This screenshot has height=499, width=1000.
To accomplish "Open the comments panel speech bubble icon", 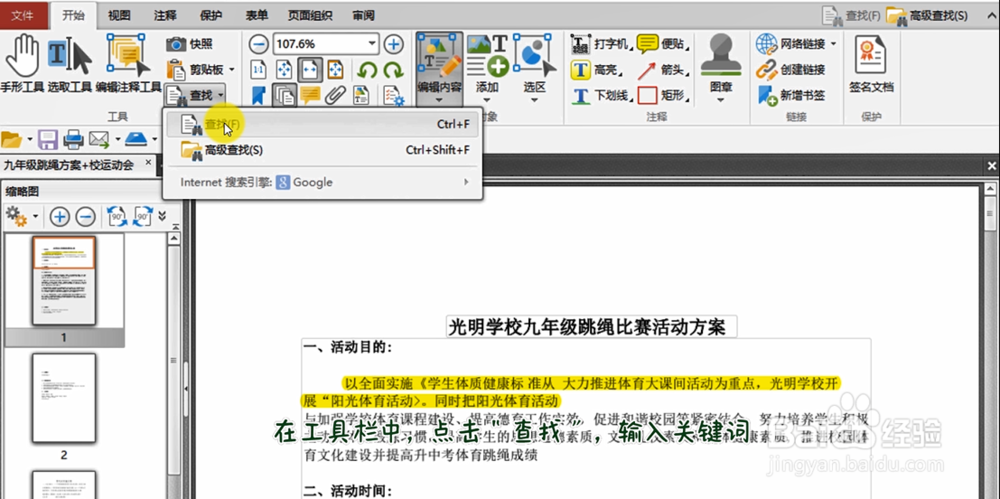I will pyautogui.click(x=310, y=95).
